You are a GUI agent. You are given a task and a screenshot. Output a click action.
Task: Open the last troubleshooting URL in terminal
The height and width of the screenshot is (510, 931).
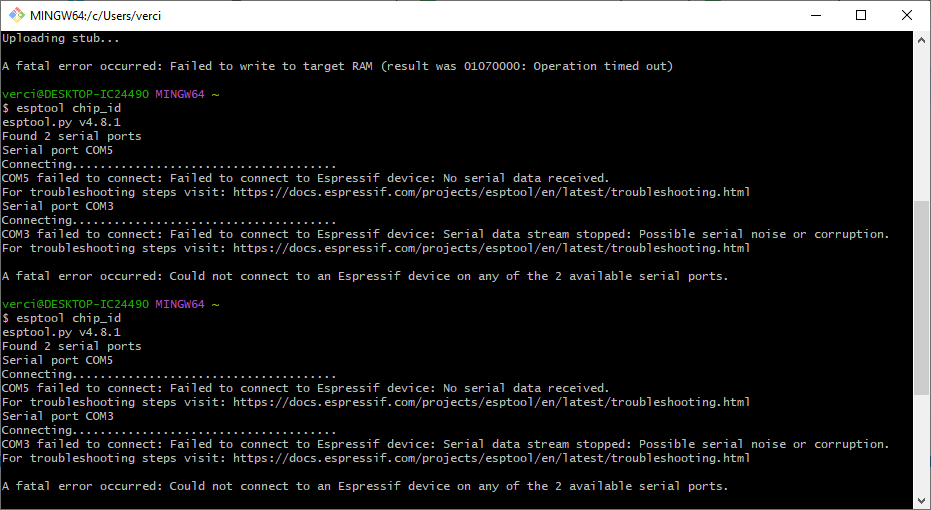coord(491,458)
